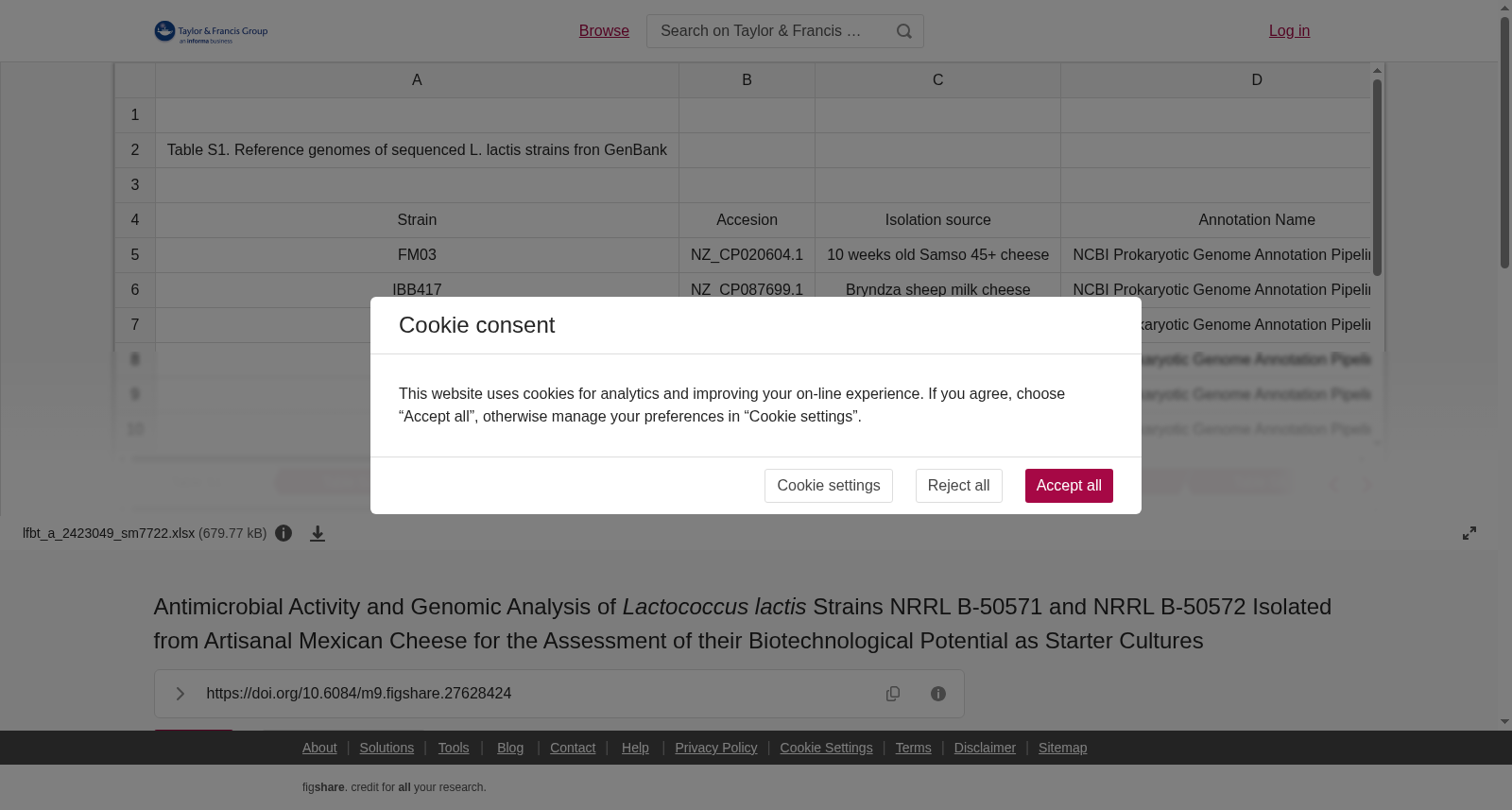Open Cookie settings in consent dialog
1512x810 pixels.
click(829, 486)
